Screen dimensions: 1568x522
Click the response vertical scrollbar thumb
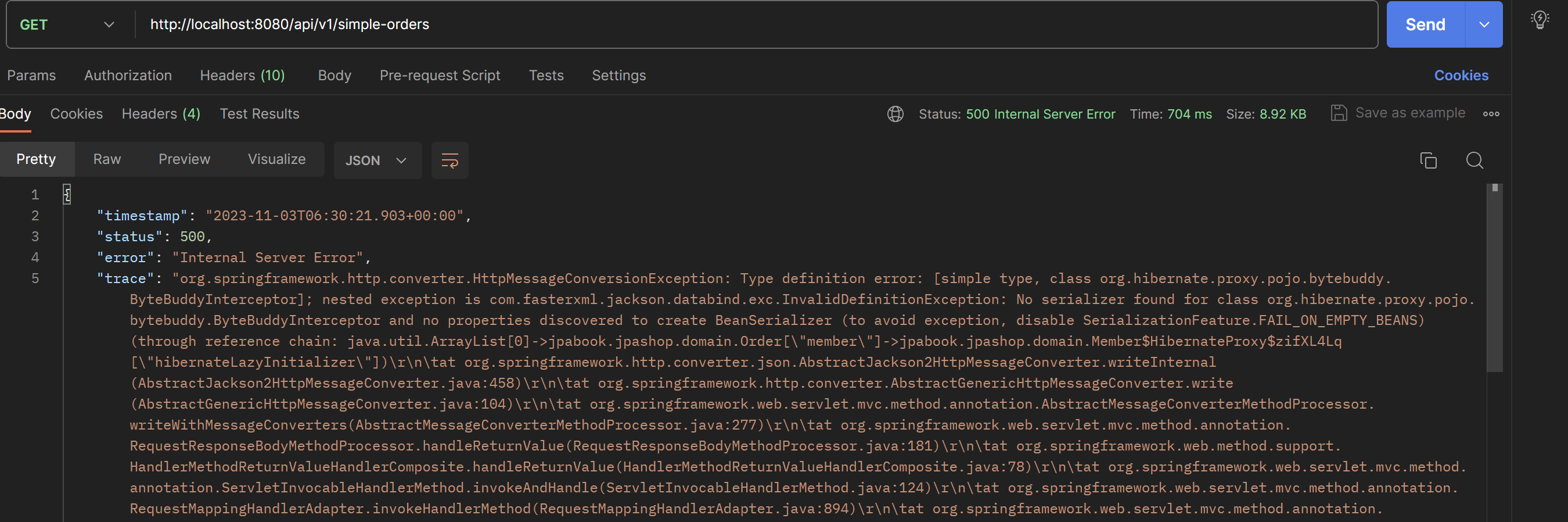(x=1494, y=278)
